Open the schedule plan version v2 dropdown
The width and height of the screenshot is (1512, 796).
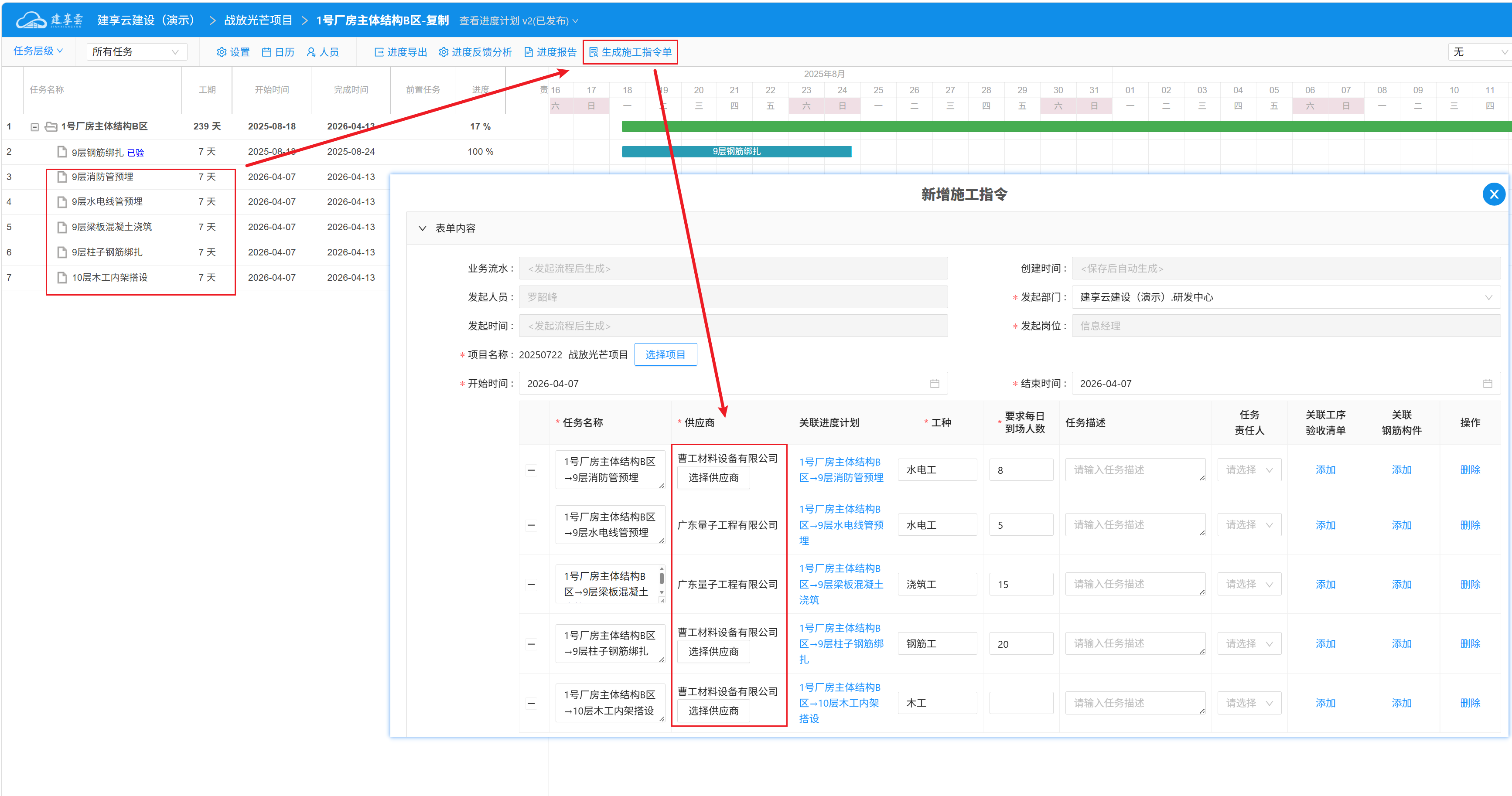click(518, 20)
